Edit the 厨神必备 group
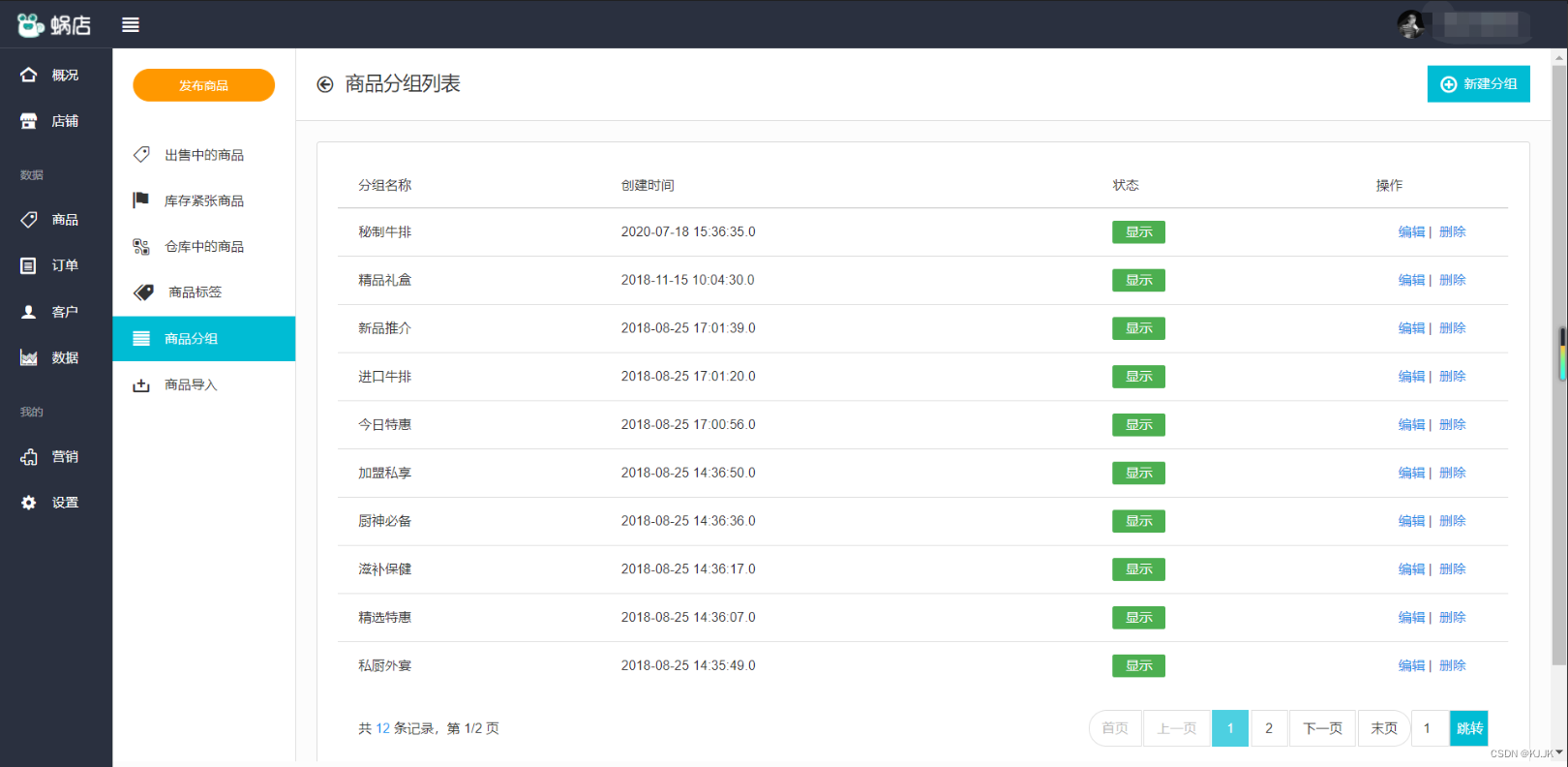The width and height of the screenshot is (1568, 767). point(1411,521)
